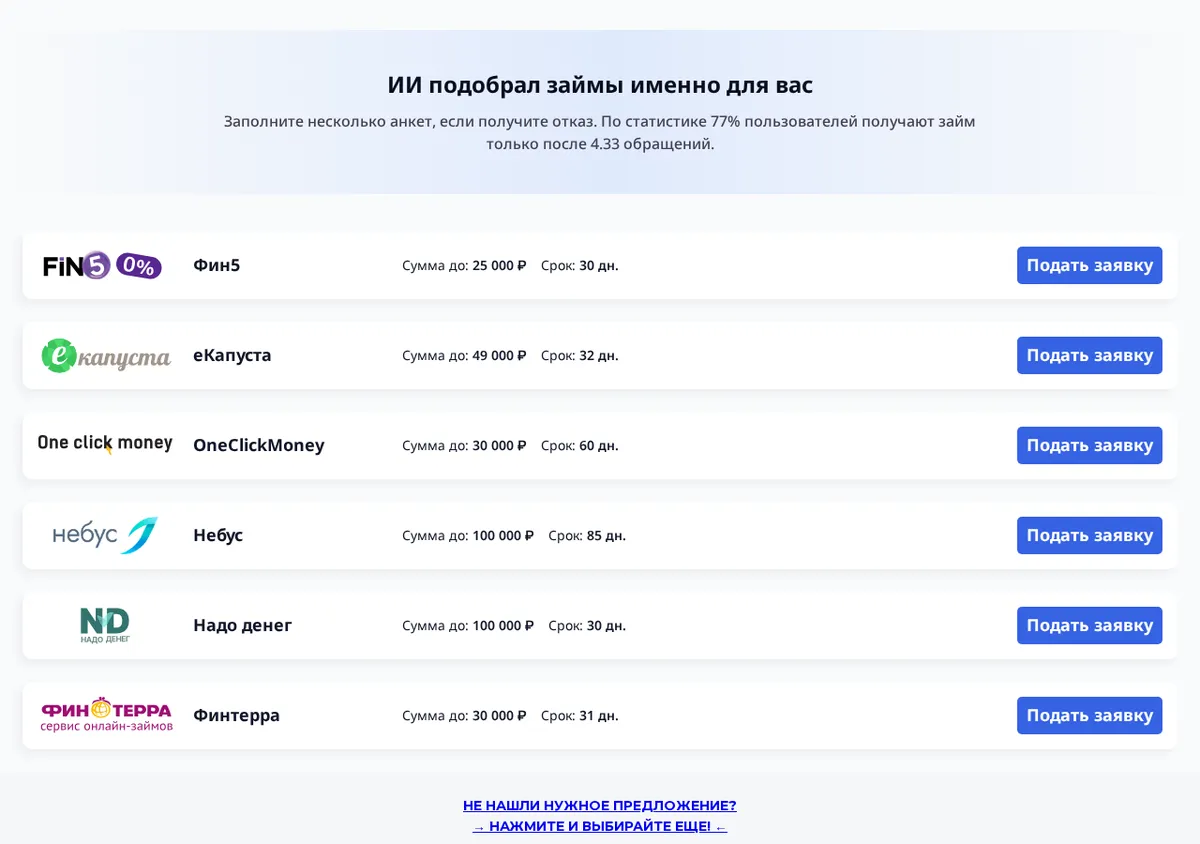
Task: Select the еКапуста lender name
Action: coord(232,355)
